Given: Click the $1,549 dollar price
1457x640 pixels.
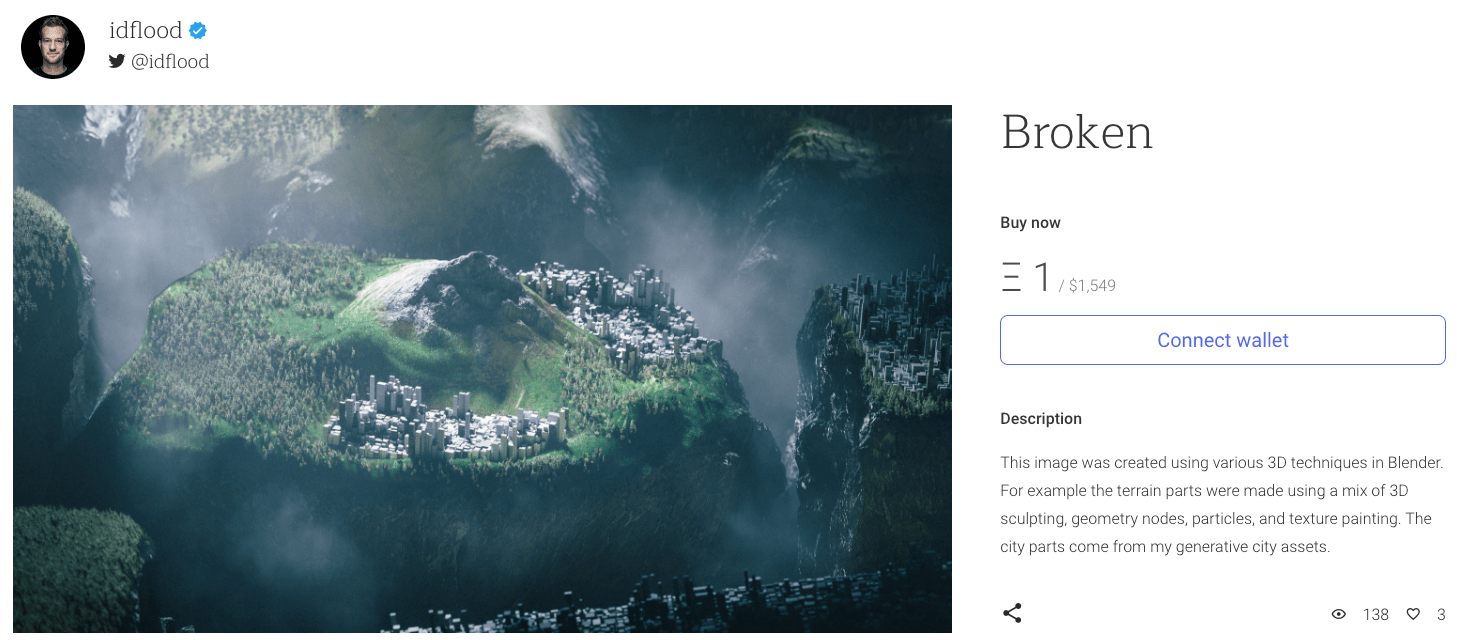Looking at the screenshot, I should [x=1092, y=286].
